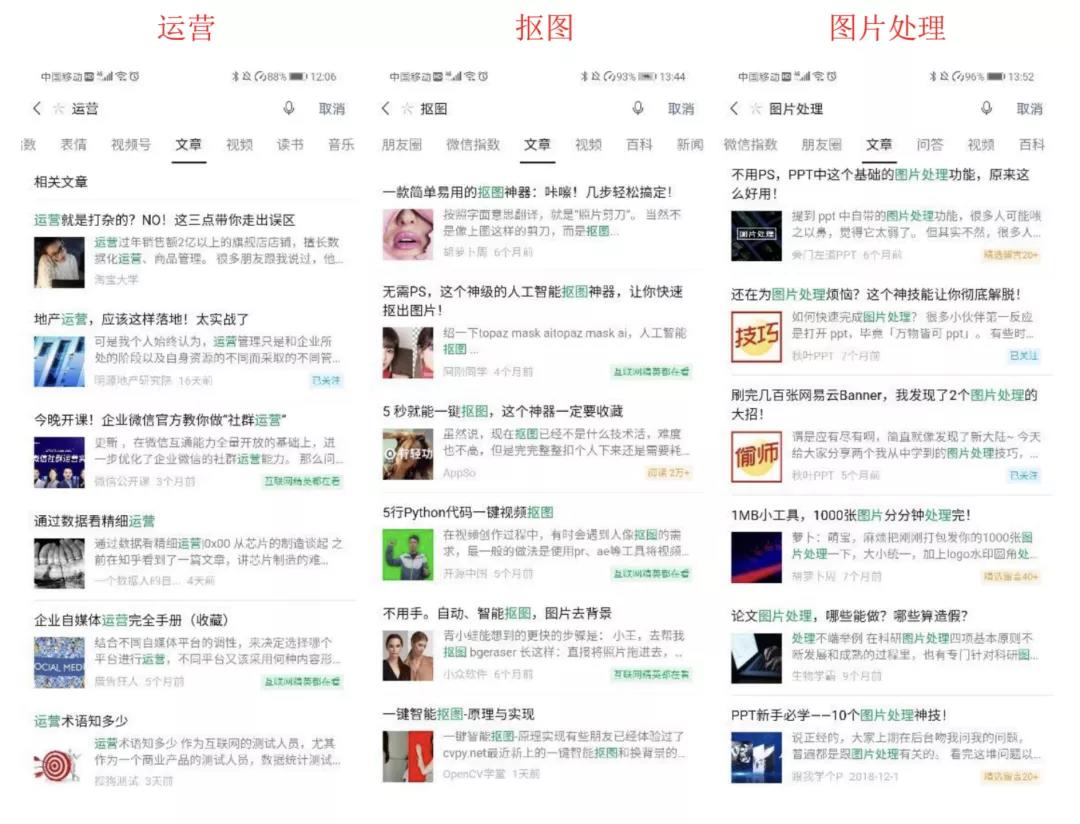Viewport: 1080px width, 824px height.
Task: Tap 偷师 thumbnail in 图片处理 results
Action: point(757,456)
